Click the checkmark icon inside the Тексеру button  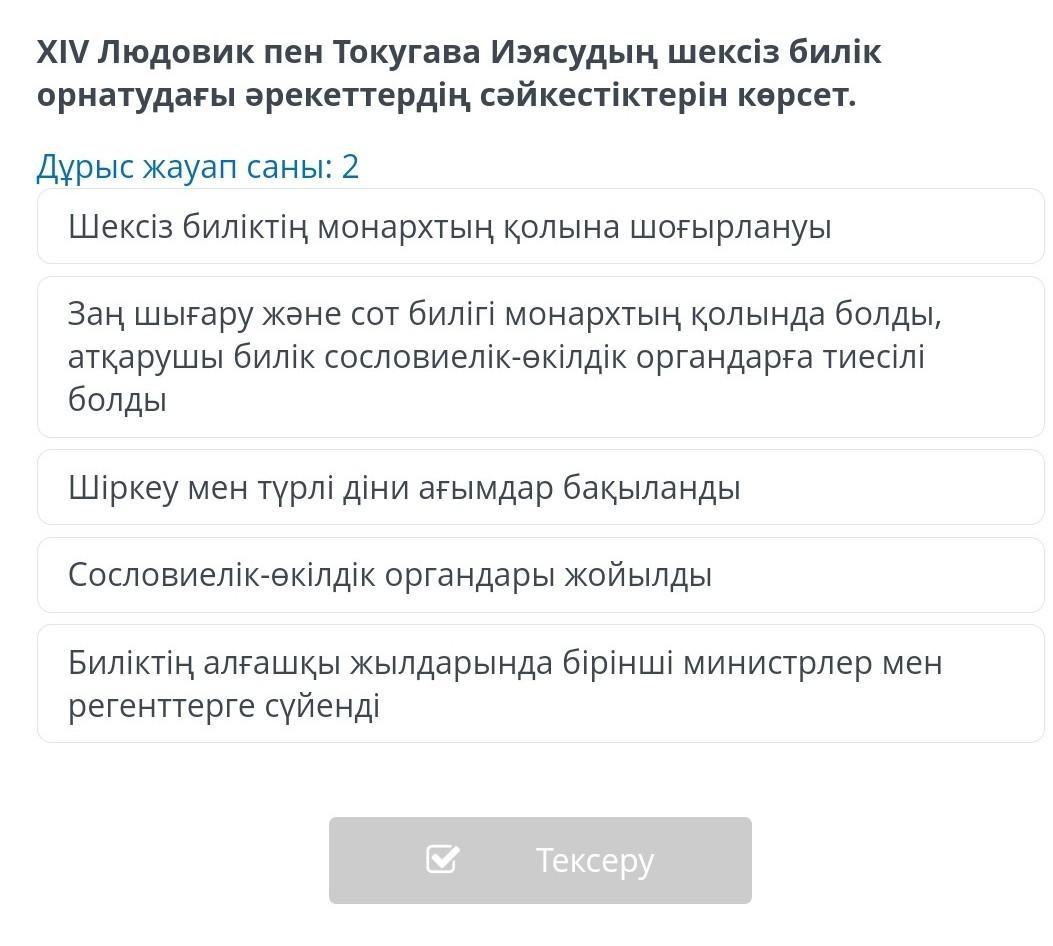pos(443,859)
